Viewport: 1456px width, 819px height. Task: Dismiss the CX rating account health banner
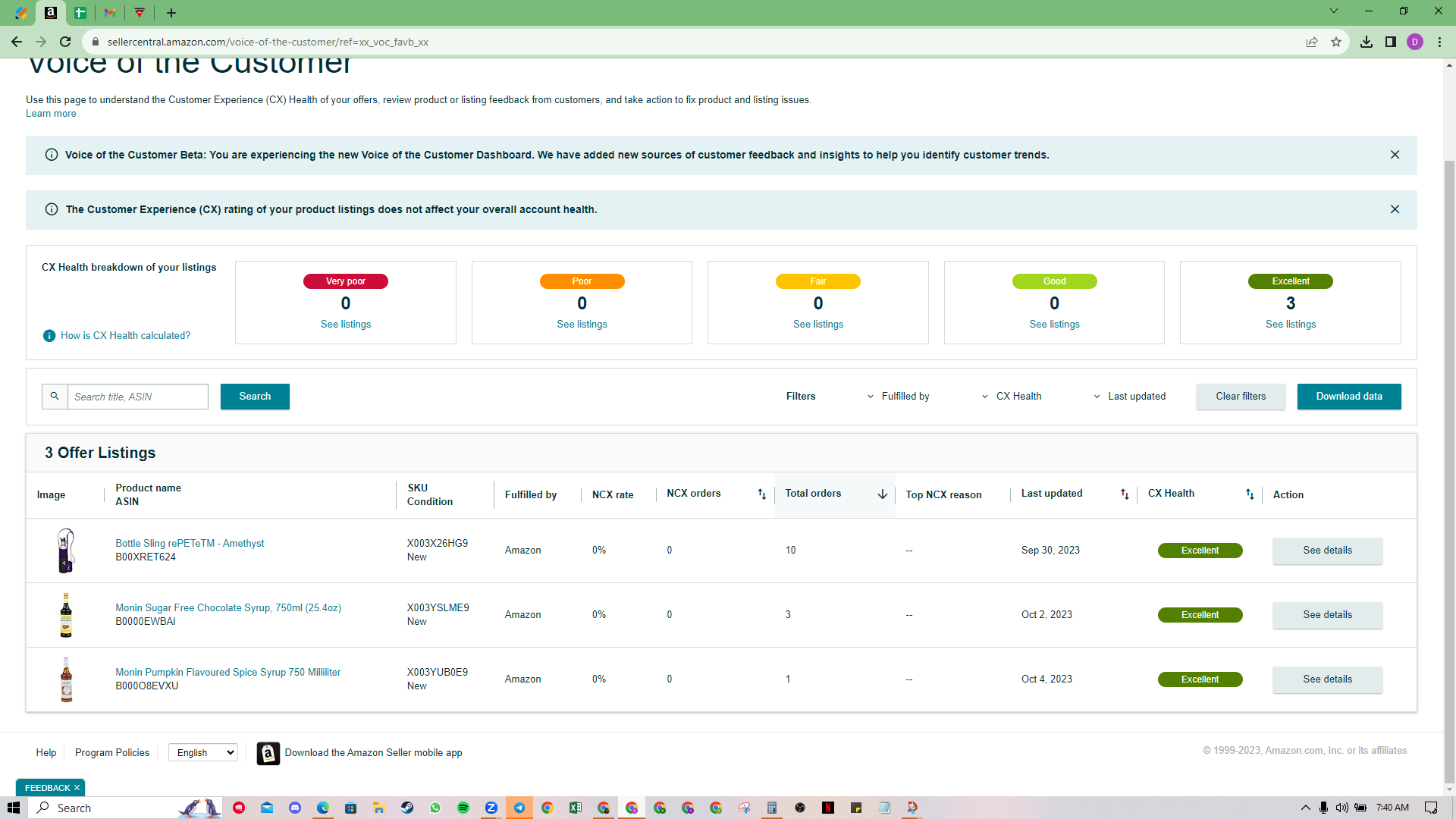tap(1395, 209)
